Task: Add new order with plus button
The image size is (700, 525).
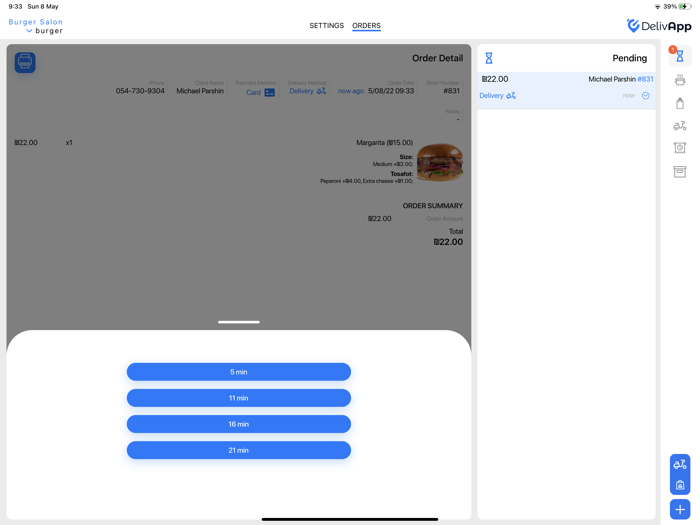Action: [x=679, y=509]
